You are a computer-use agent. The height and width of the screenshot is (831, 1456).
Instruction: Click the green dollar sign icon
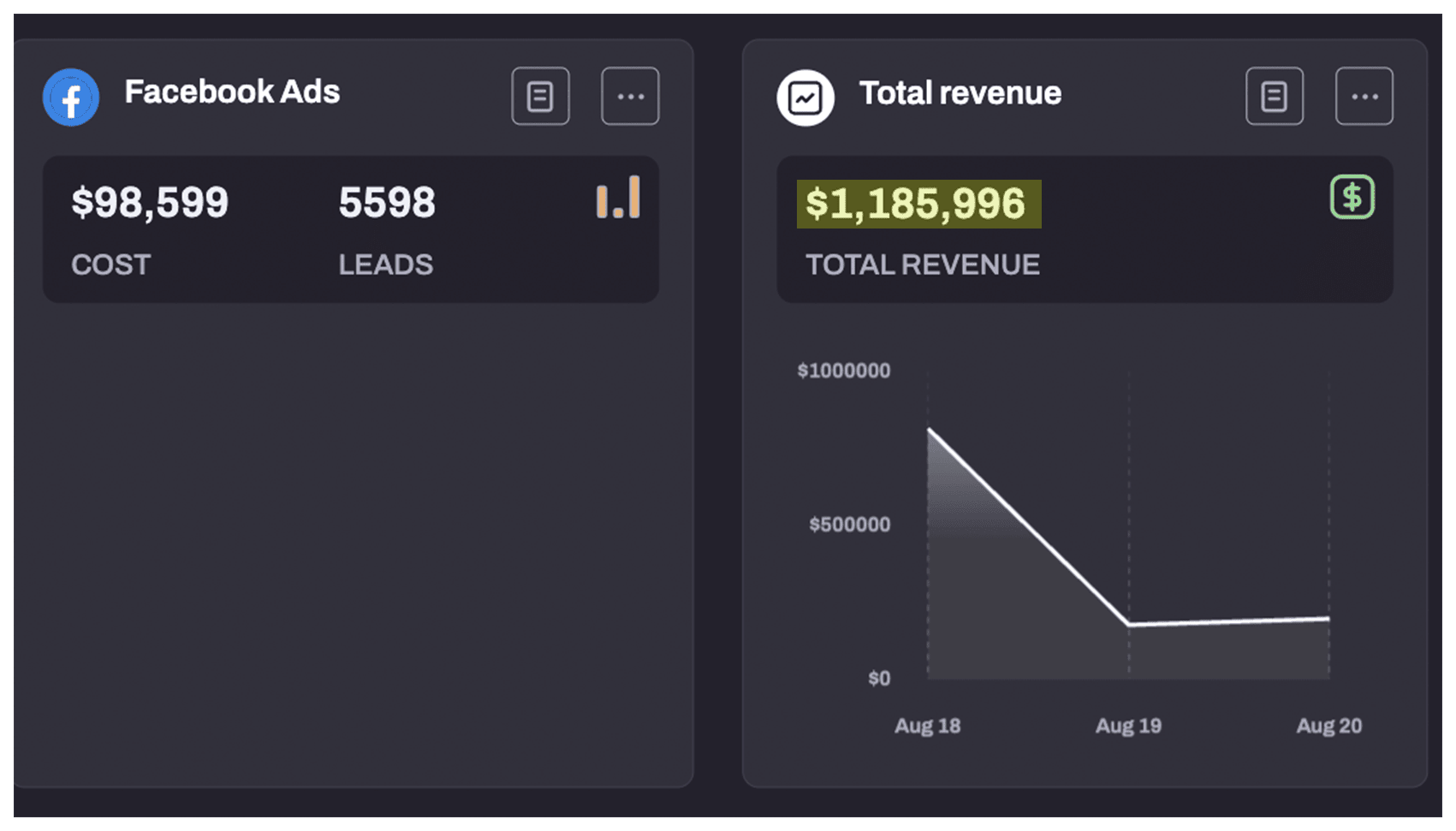click(1352, 197)
